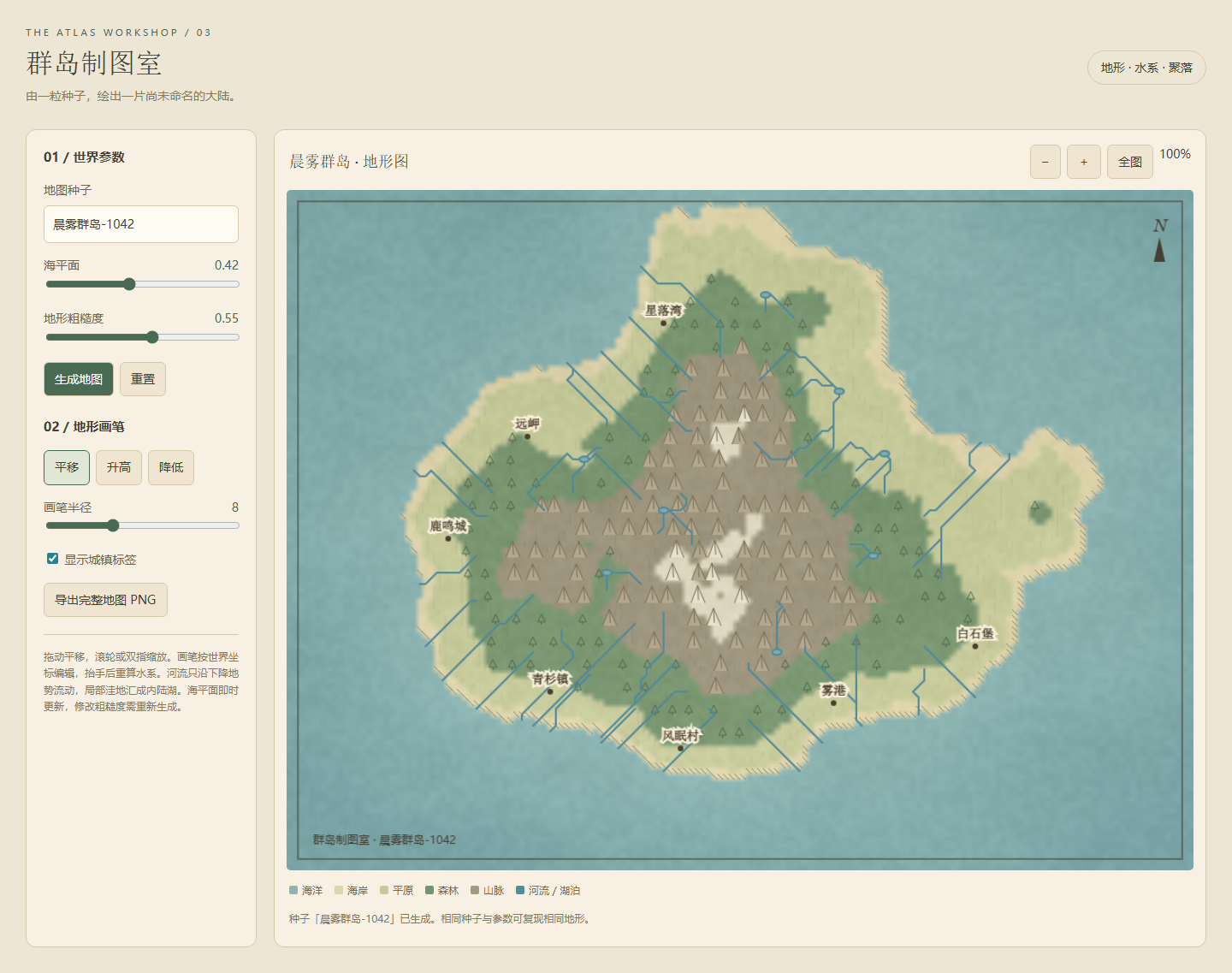Fit the whole map with 全图 button
The height and width of the screenshot is (973, 1232).
(x=1130, y=162)
